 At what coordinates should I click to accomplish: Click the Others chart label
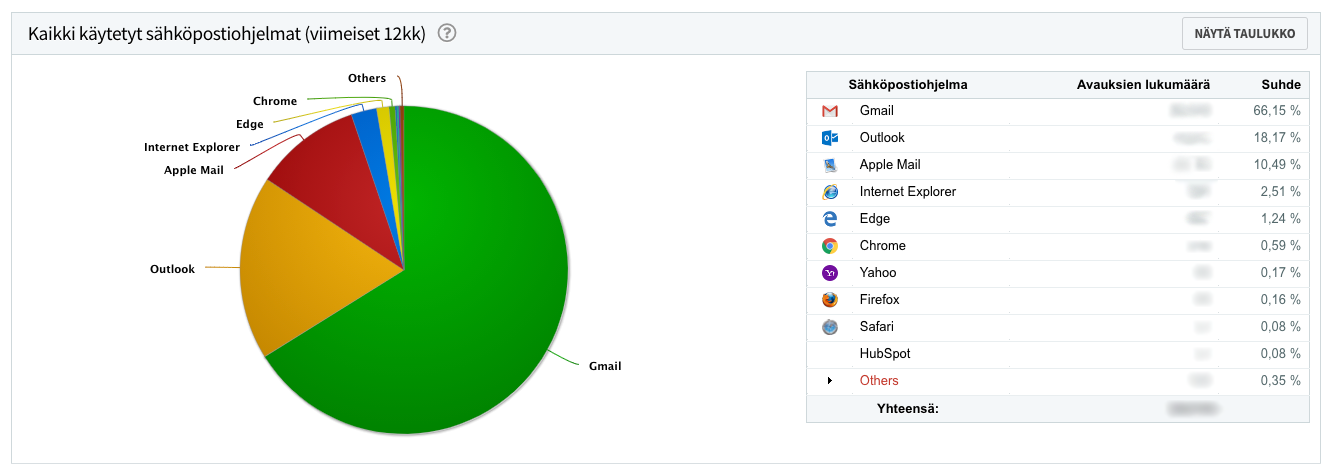click(x=367, y=78)
